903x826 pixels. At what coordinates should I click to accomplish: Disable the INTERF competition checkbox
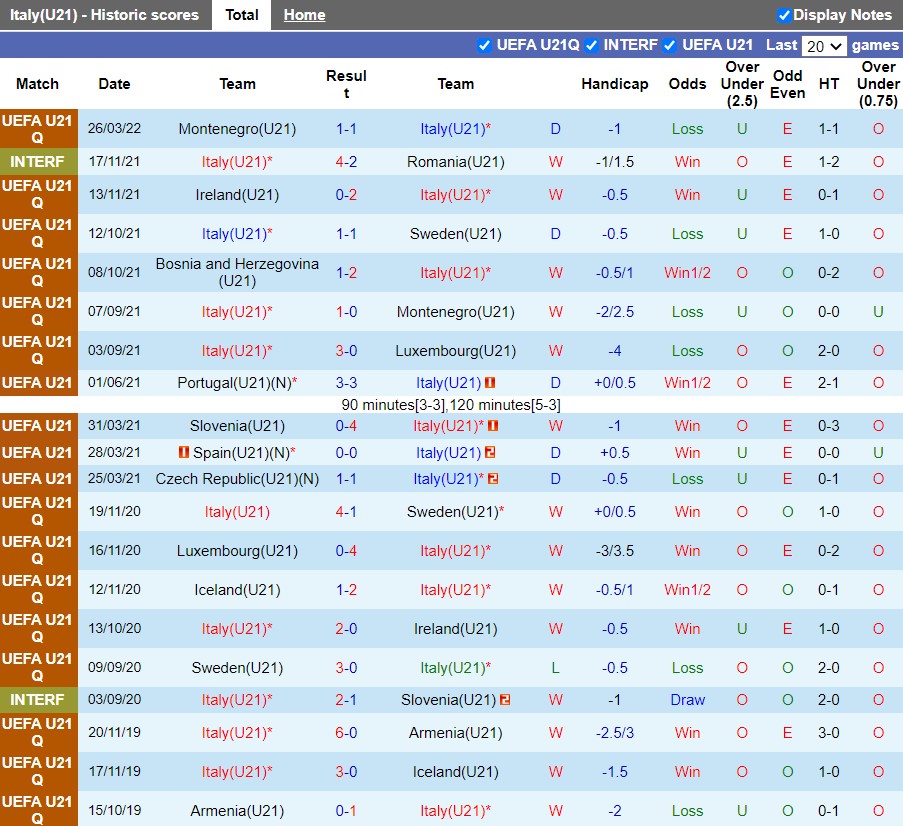[x=592, y=45]
